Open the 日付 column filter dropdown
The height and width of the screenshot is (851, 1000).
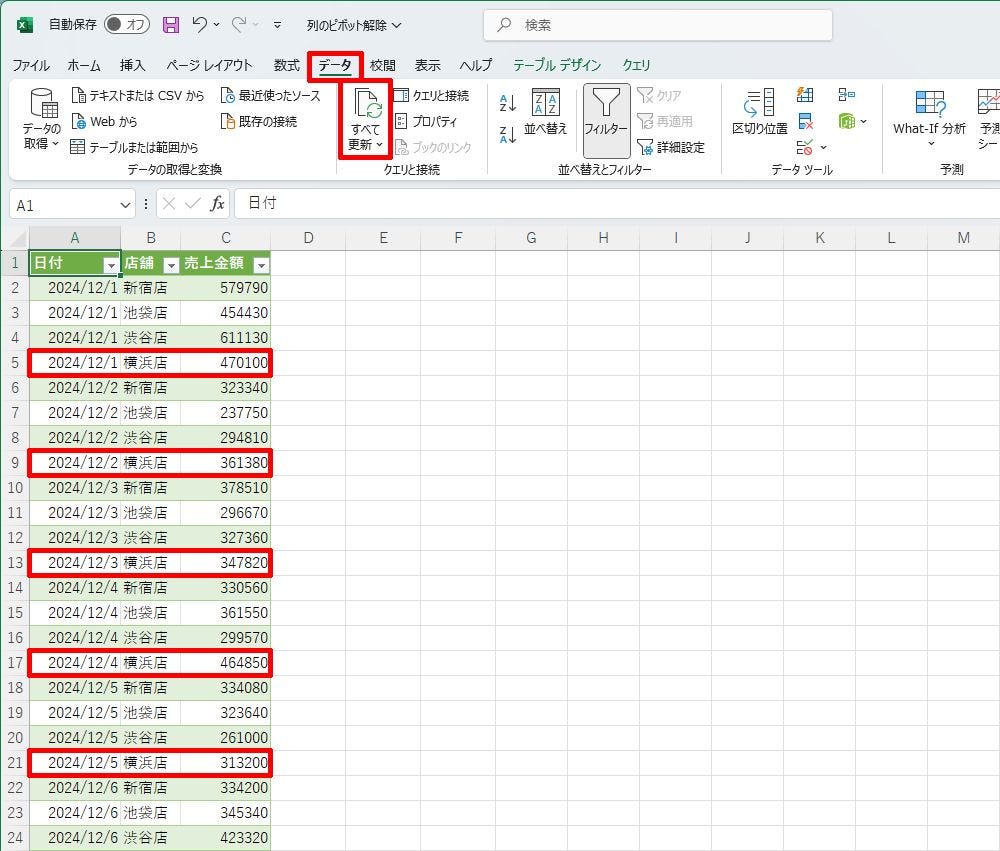point(110,265)
